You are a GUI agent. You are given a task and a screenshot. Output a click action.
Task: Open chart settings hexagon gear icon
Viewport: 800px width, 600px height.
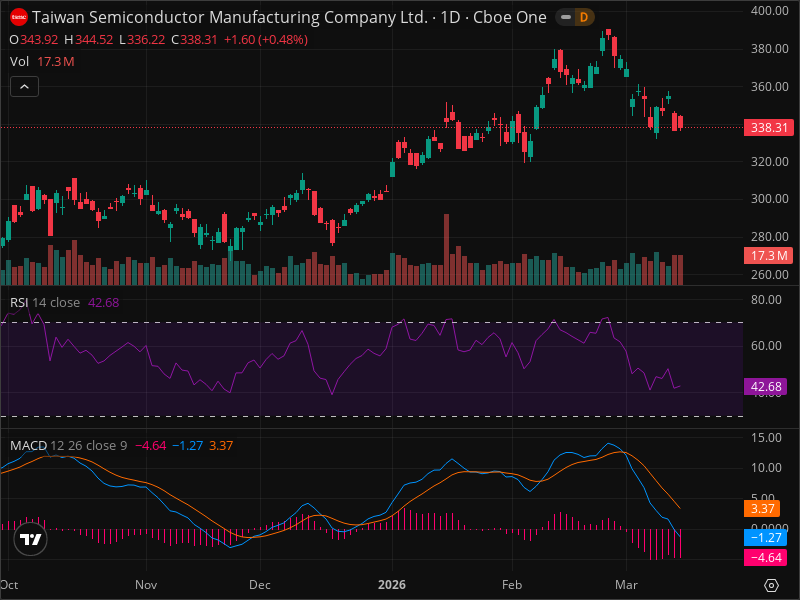click(x=771, y=585)
